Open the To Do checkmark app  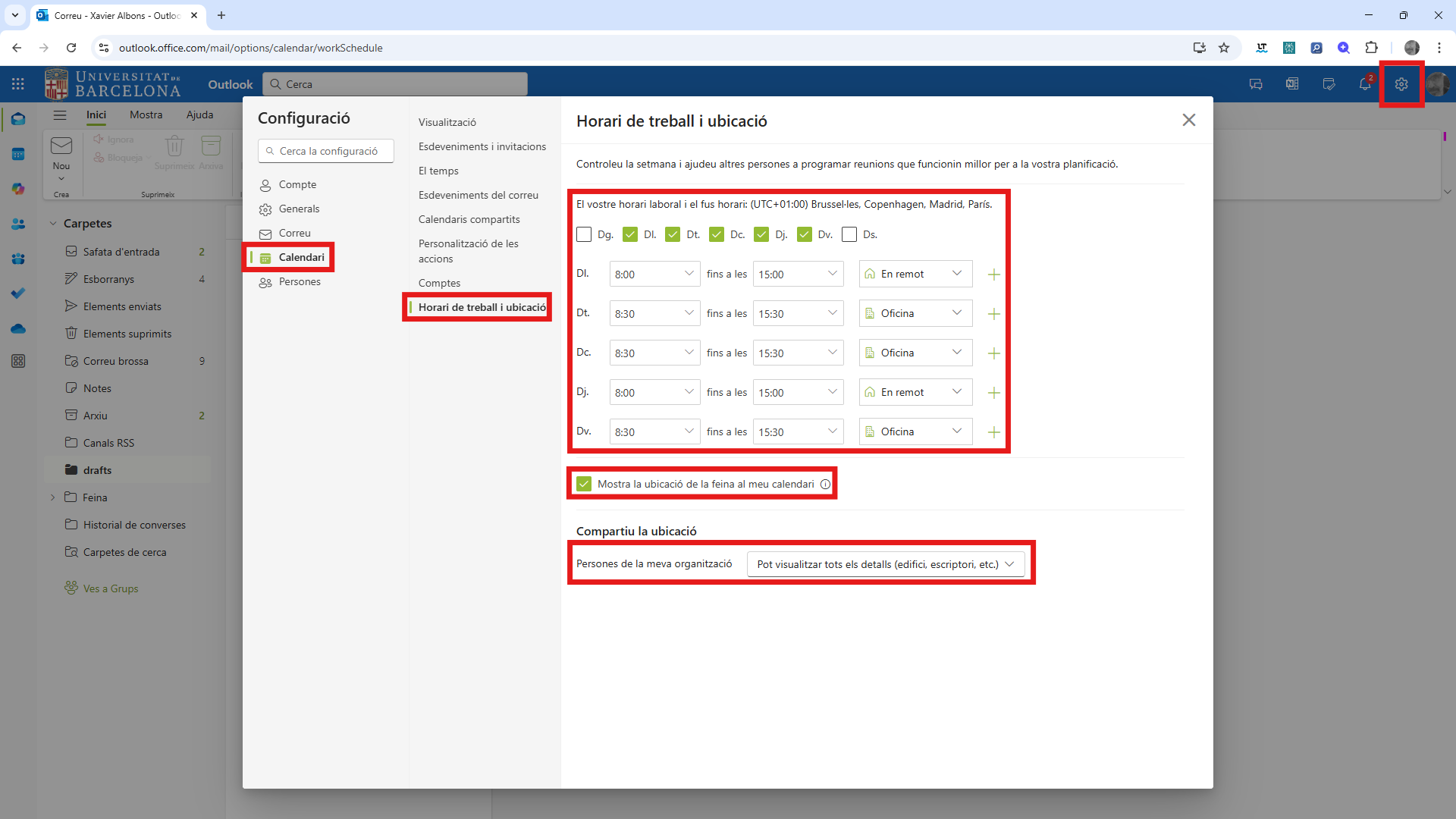[x=18, y=293]
